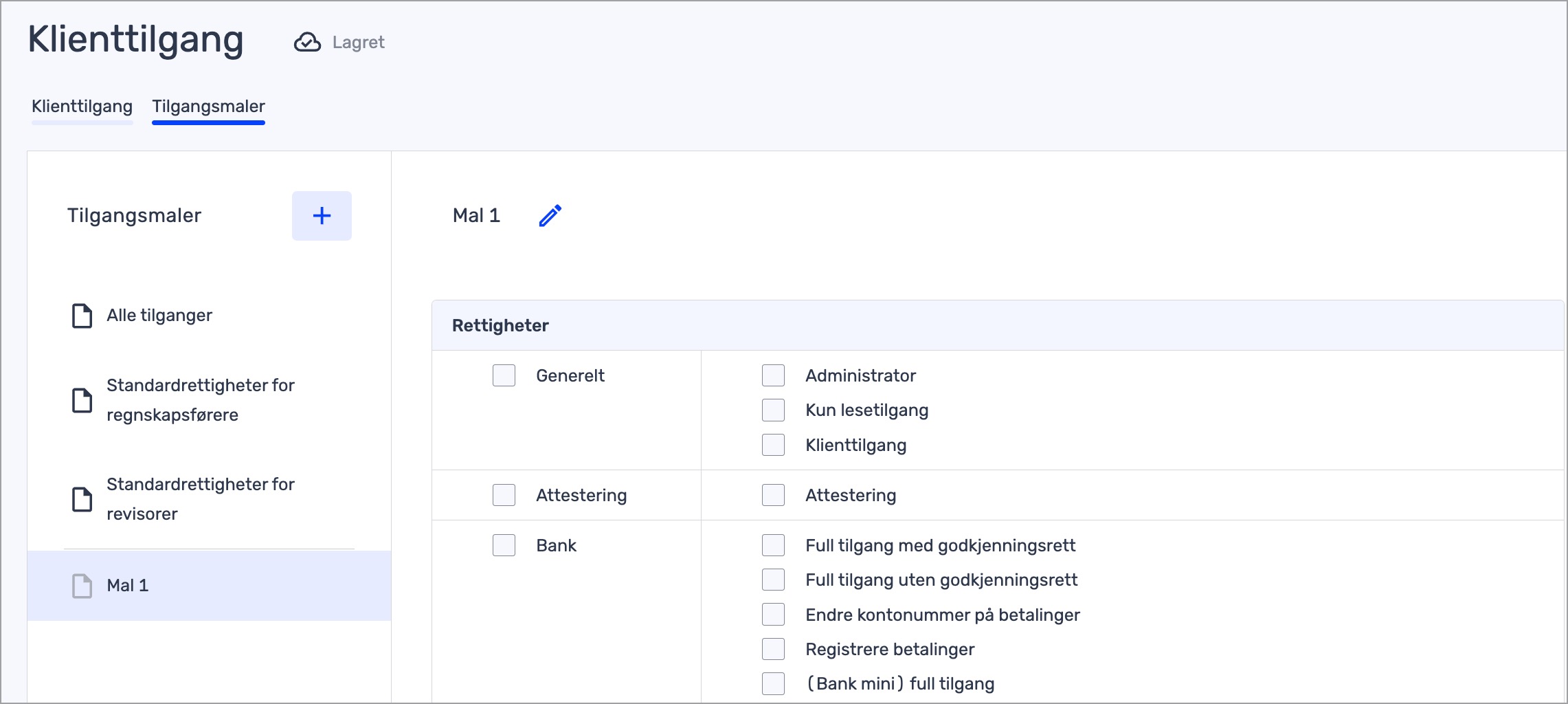
Task: Click the document icon beside Mal 1 in list
Action: point(82,586)
